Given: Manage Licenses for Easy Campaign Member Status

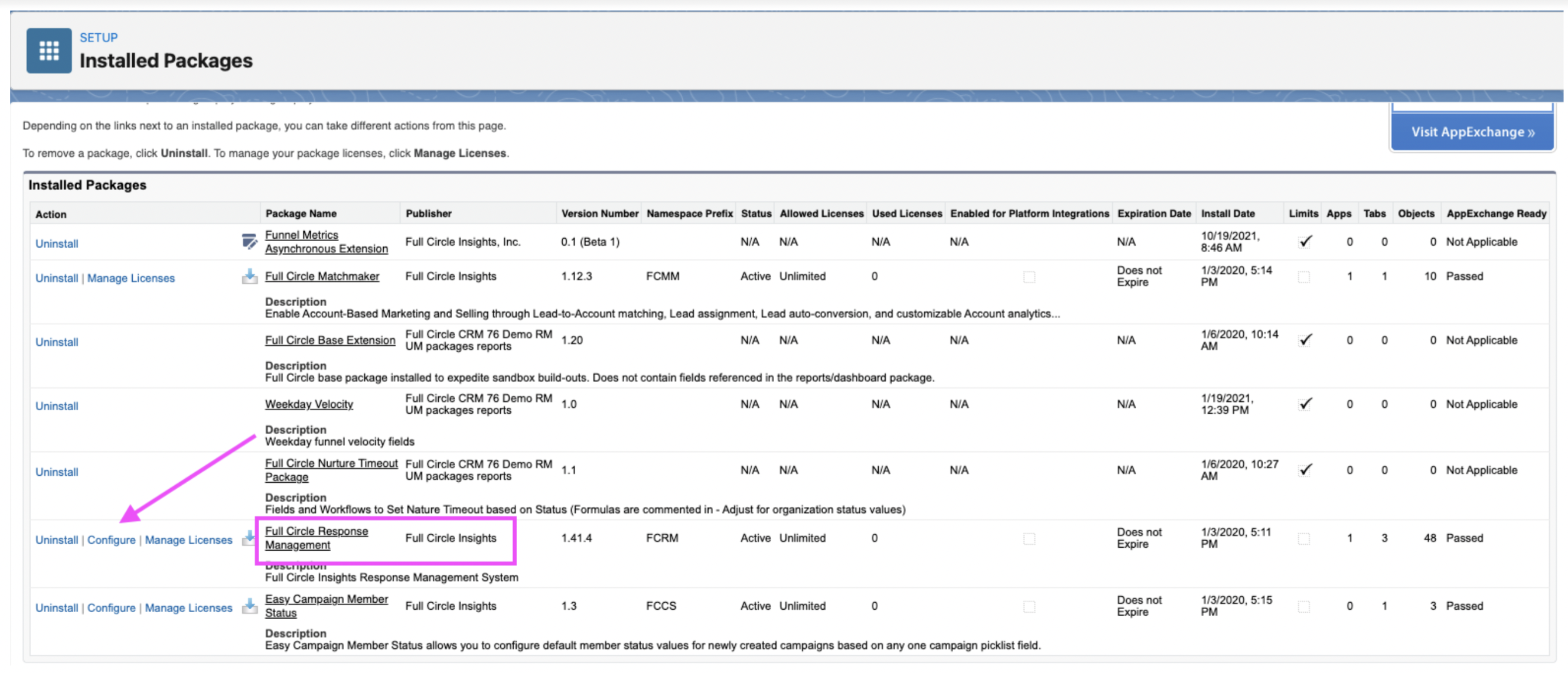Looking at the screenshot, I should coord(189,608).
